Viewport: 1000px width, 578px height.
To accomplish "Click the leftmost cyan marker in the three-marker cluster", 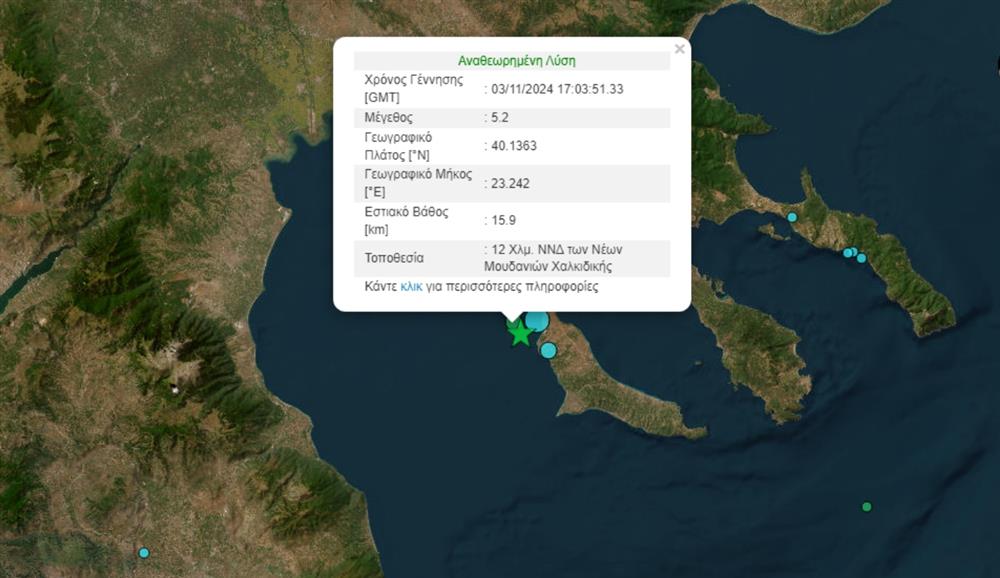I will pos(847,253).
